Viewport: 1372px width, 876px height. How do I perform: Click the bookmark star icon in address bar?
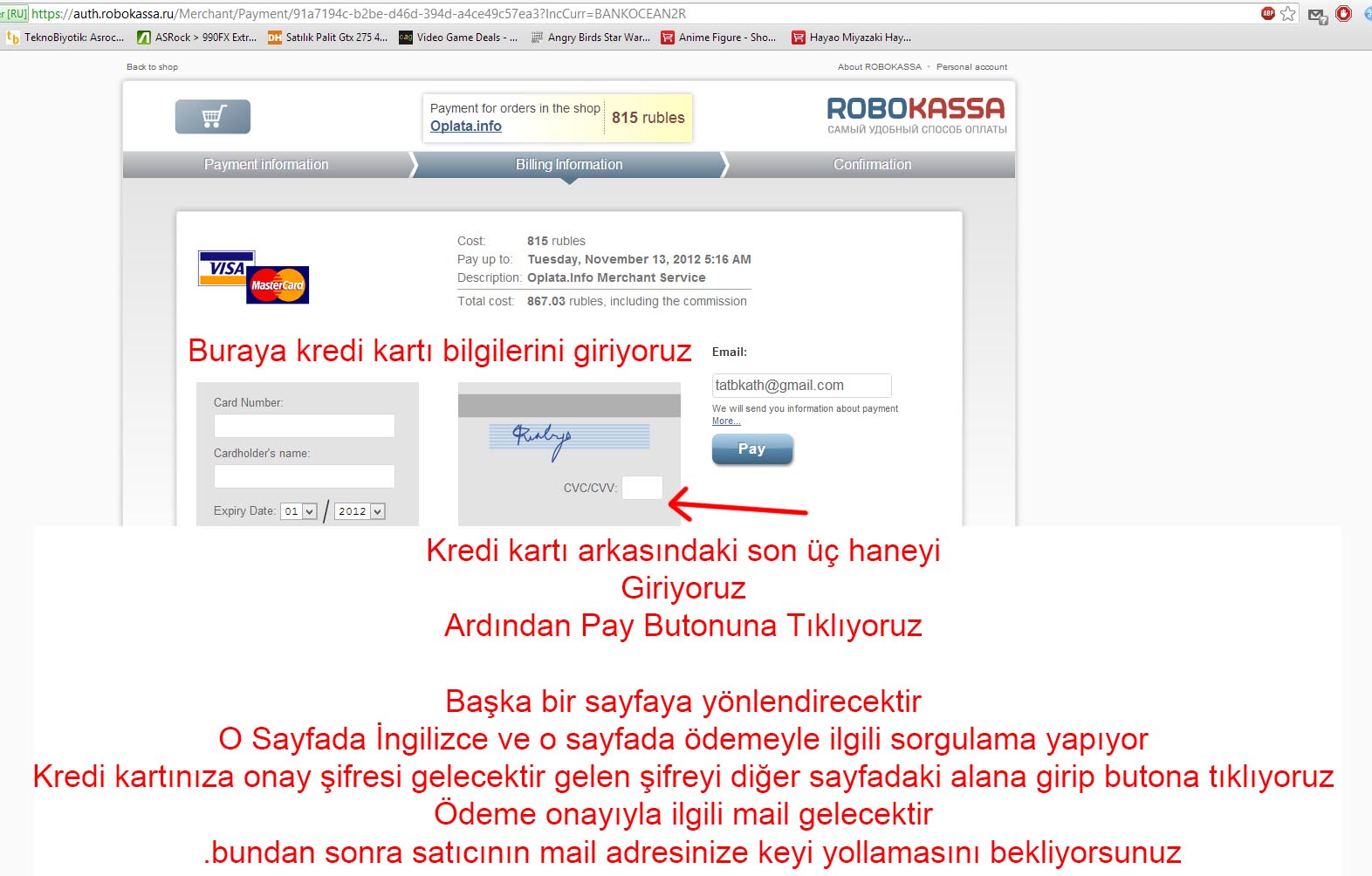coord(1288,14)
